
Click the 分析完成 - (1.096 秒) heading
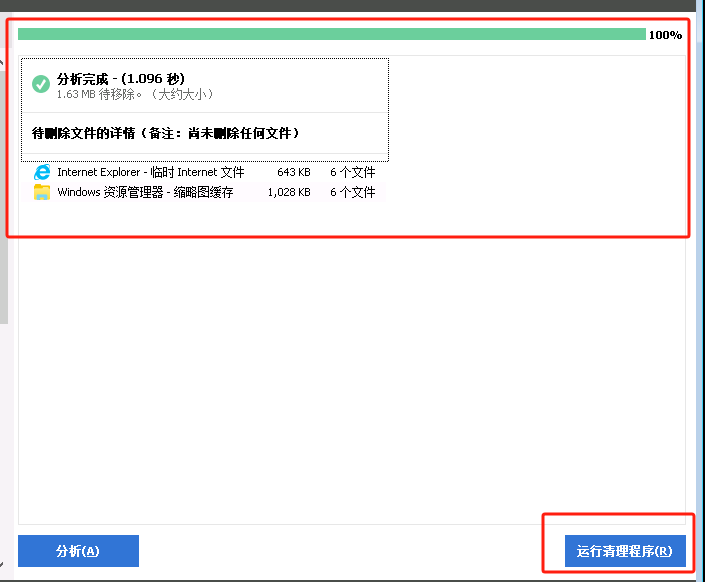click(120, 78)
